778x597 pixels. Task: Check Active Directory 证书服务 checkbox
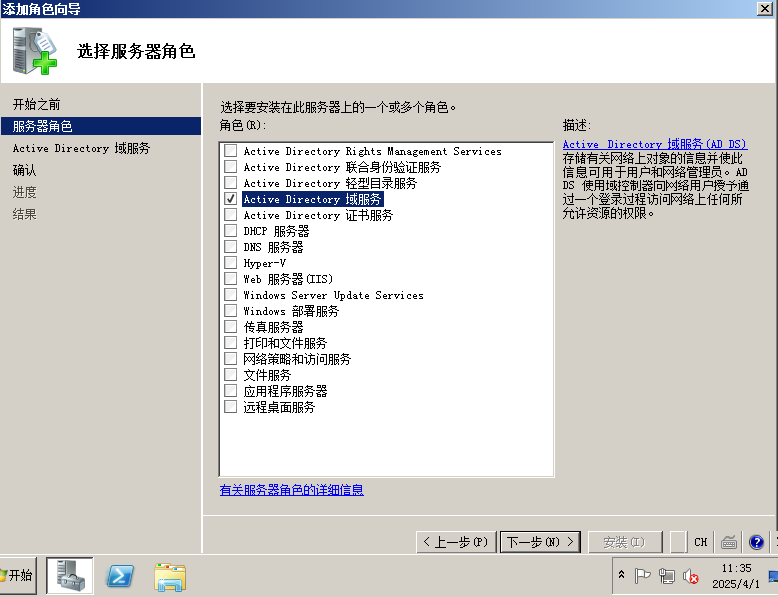[230, 214]
